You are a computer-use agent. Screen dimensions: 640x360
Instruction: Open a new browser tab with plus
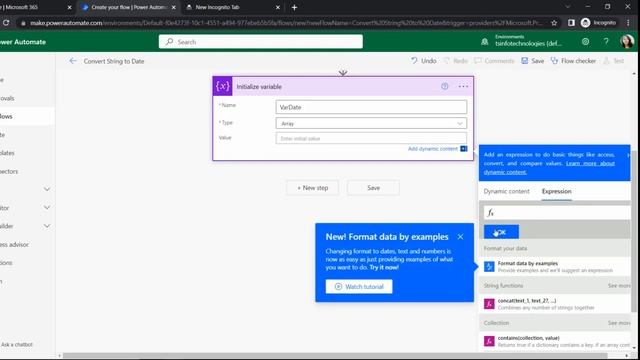pos(294,7)
